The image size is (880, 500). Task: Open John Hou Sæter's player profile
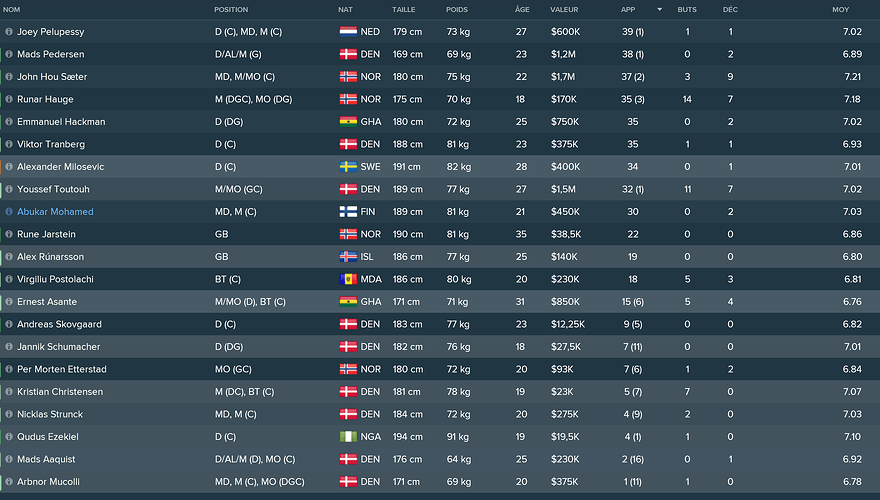coord(52,77)
